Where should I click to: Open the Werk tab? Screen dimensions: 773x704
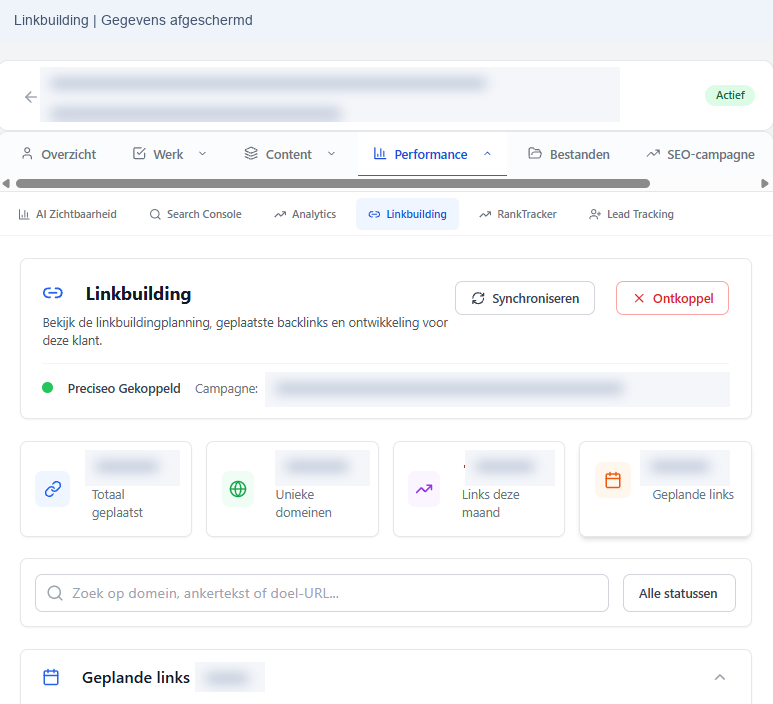point(158,154)
